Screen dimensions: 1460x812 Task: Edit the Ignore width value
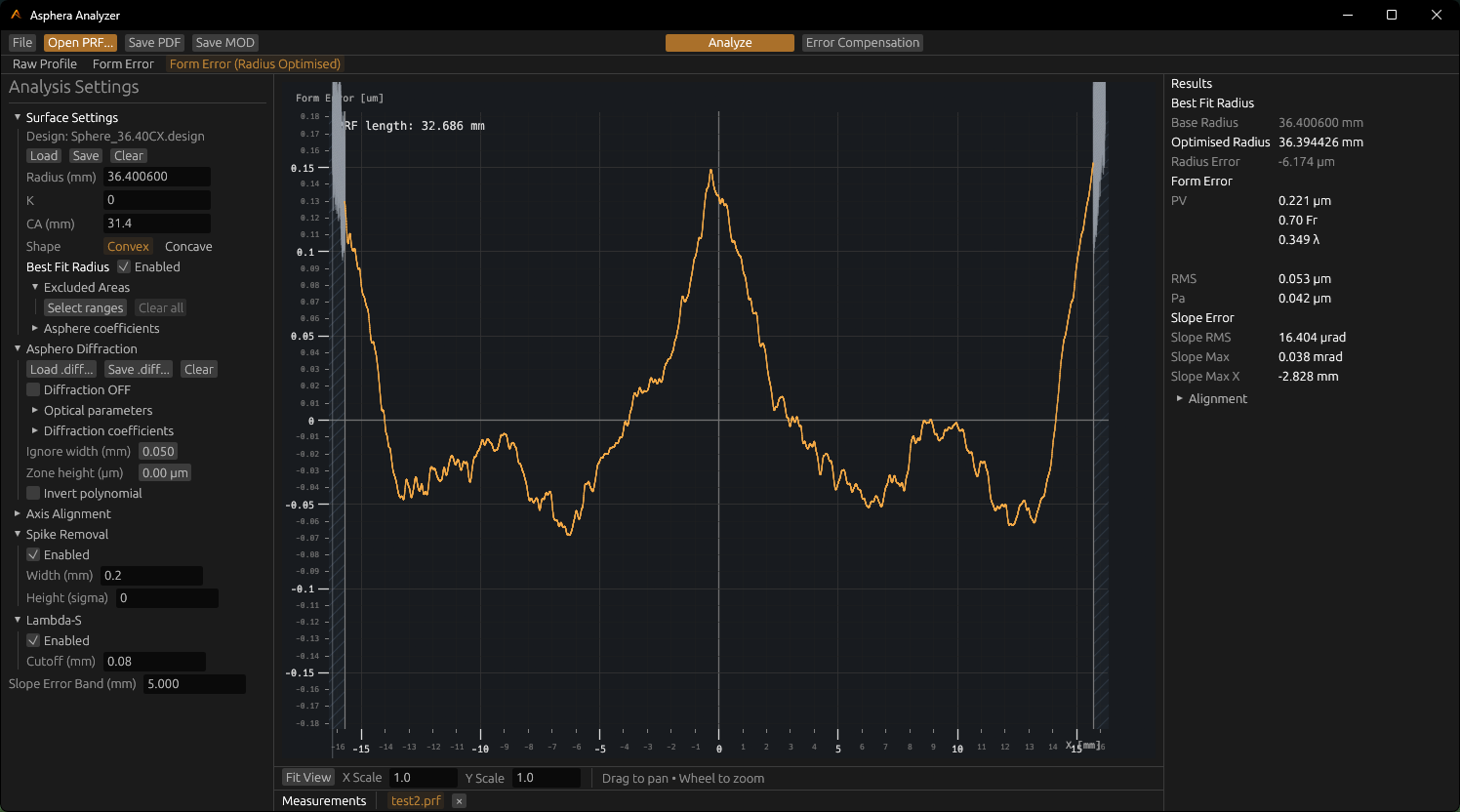coord(158,451)
